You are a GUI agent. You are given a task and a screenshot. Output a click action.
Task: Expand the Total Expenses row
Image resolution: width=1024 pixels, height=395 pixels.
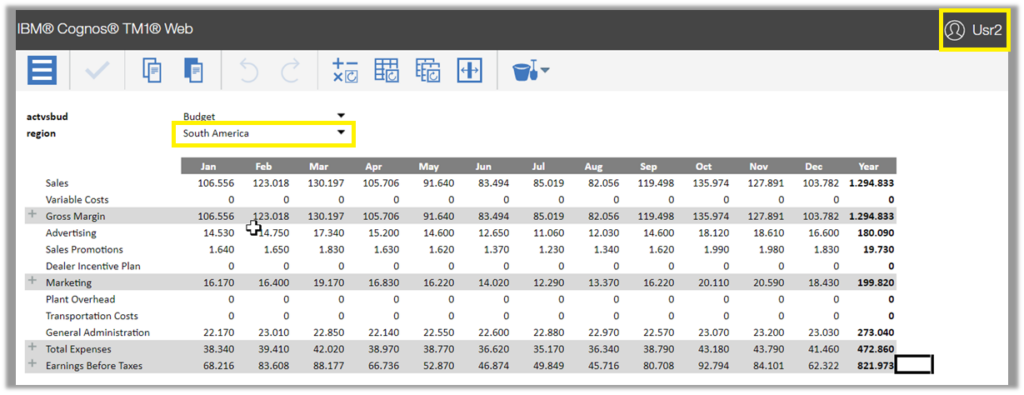tap(32, 348)
